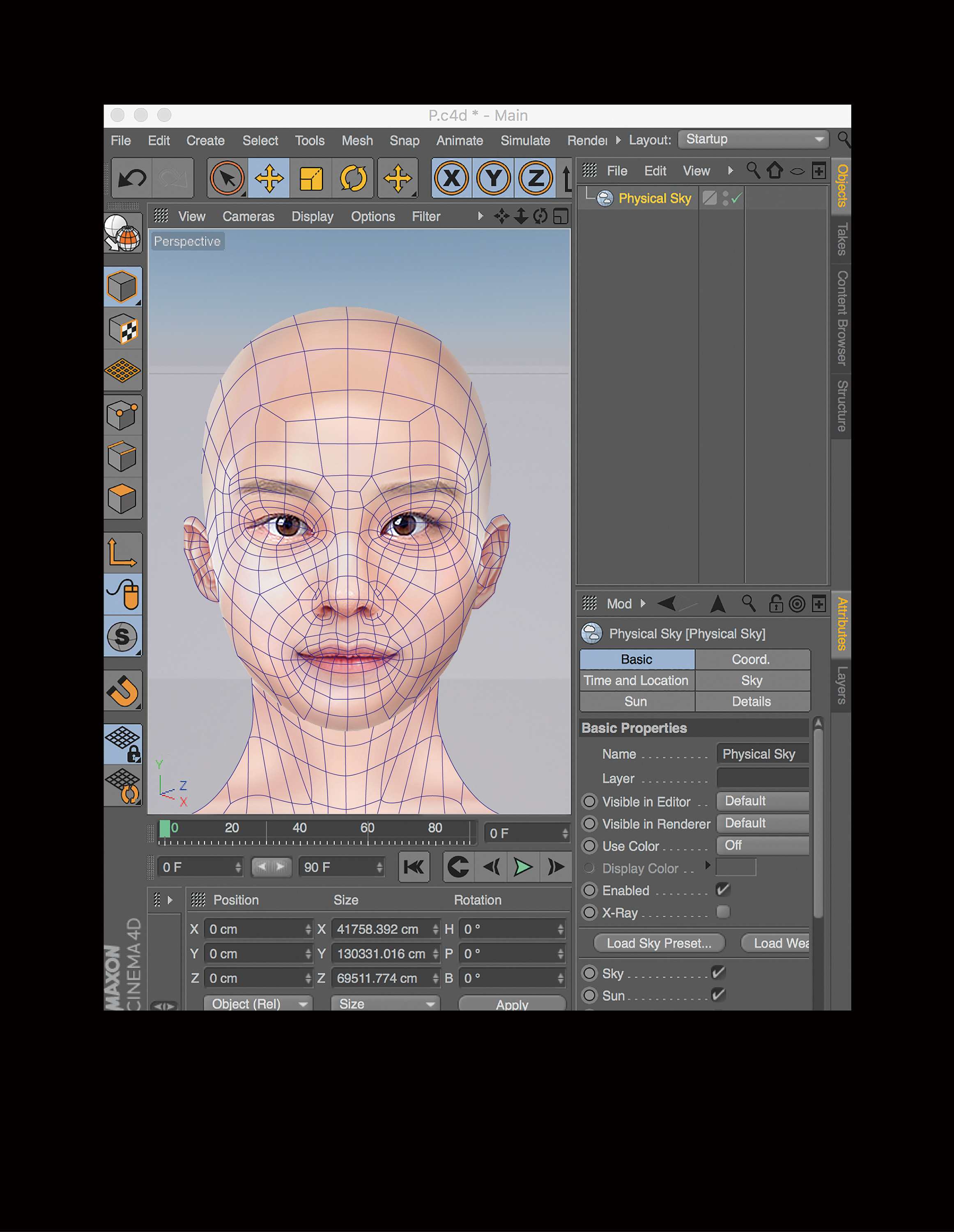Viewport: 954px width, 1232px height.
Task: Toggle the Sun checkbox
Action: (x=718, y=994)
